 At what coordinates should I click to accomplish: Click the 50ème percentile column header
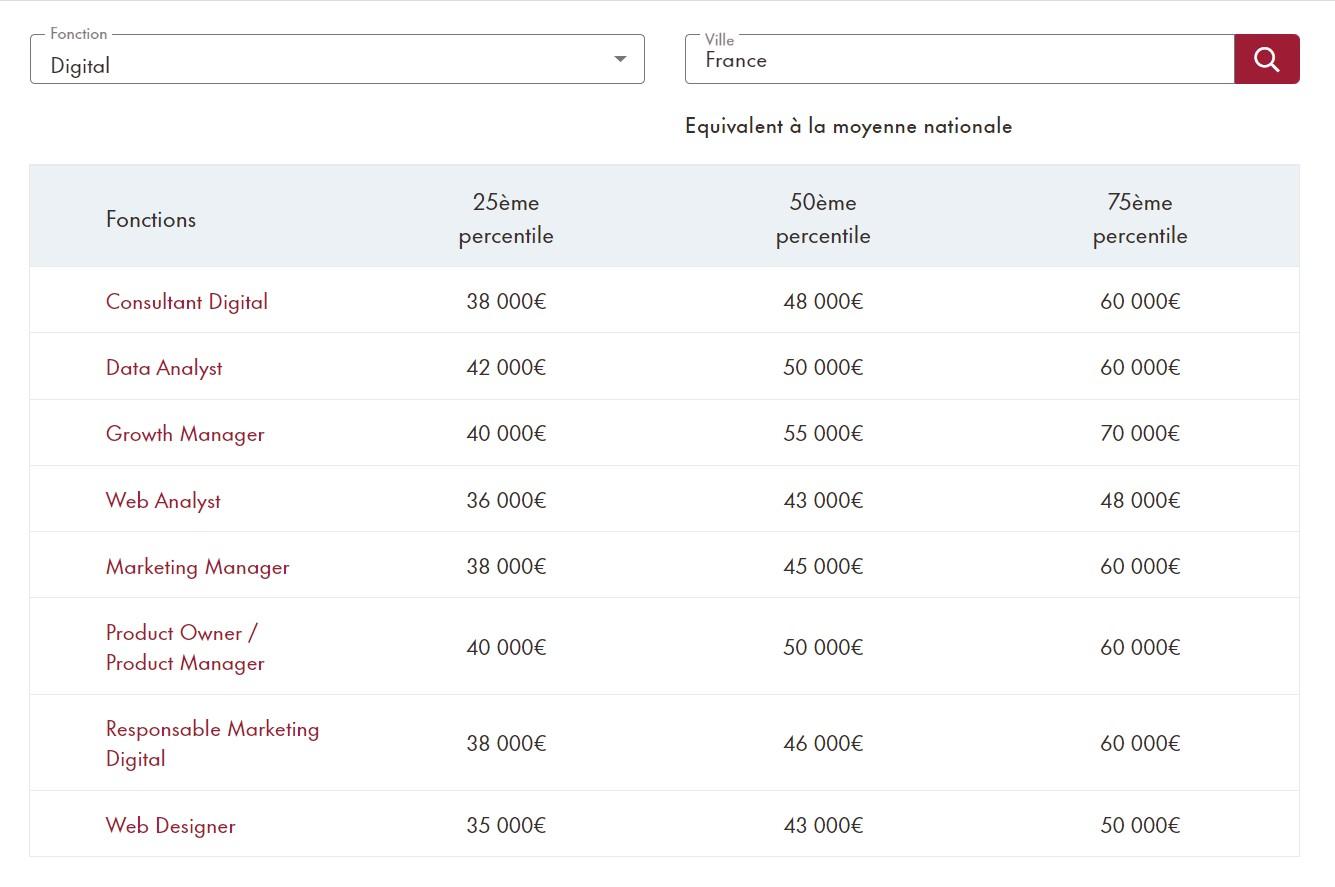point(823,218)
